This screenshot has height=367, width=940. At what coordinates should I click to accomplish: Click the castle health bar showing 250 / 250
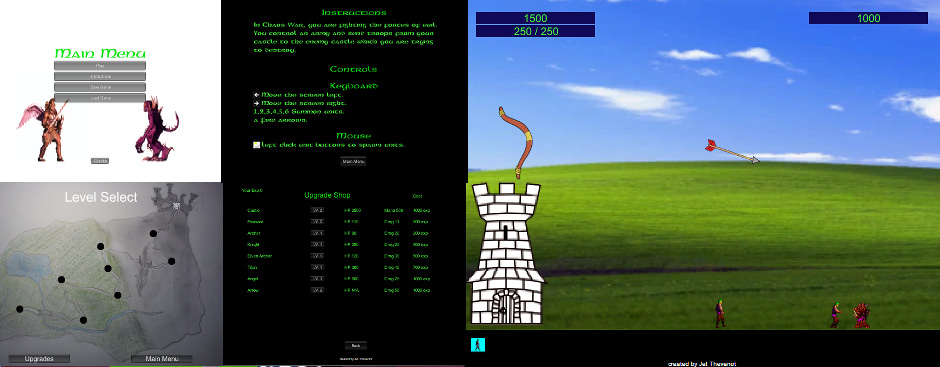[535, 31]
